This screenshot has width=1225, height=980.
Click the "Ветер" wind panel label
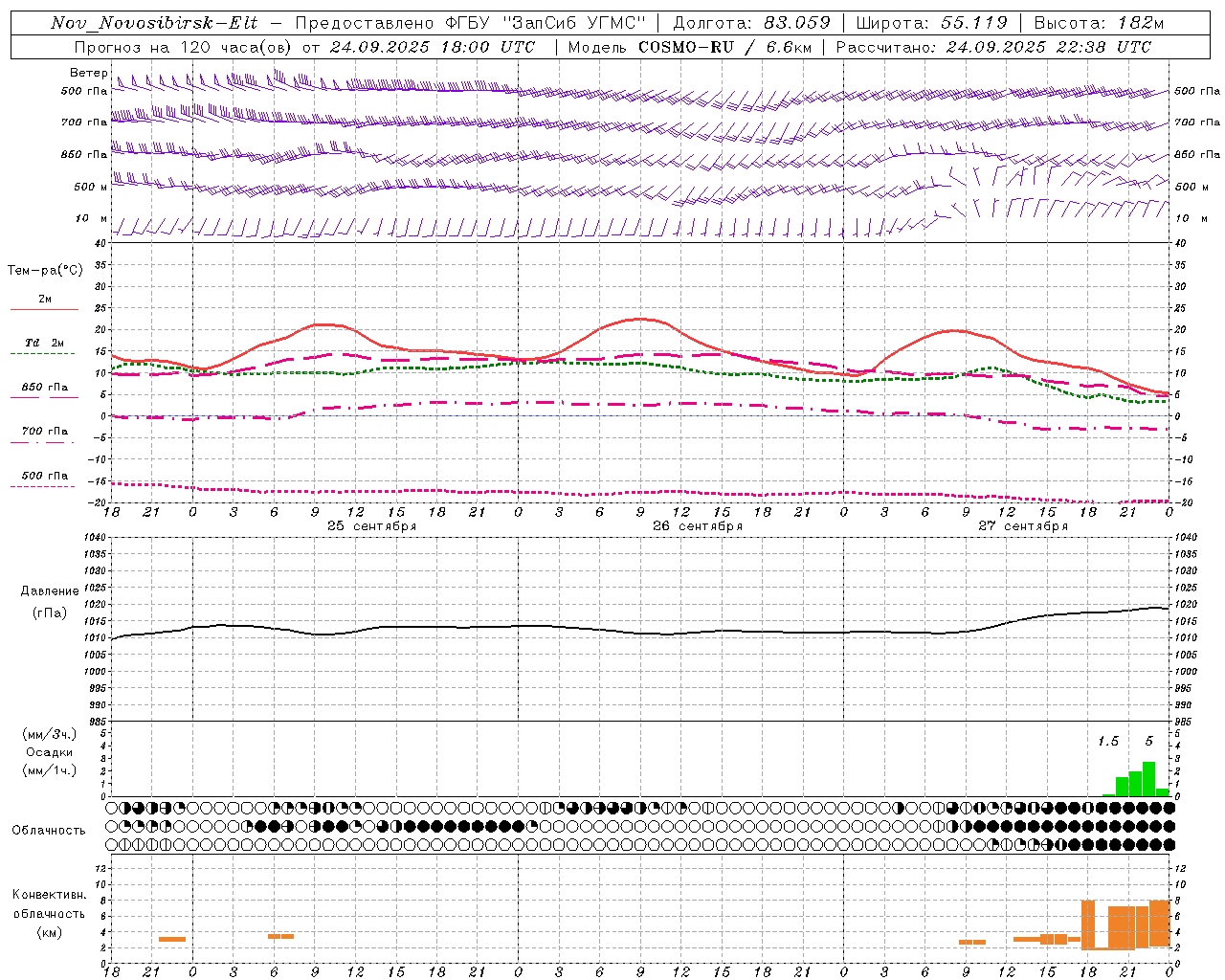[88, 73]
